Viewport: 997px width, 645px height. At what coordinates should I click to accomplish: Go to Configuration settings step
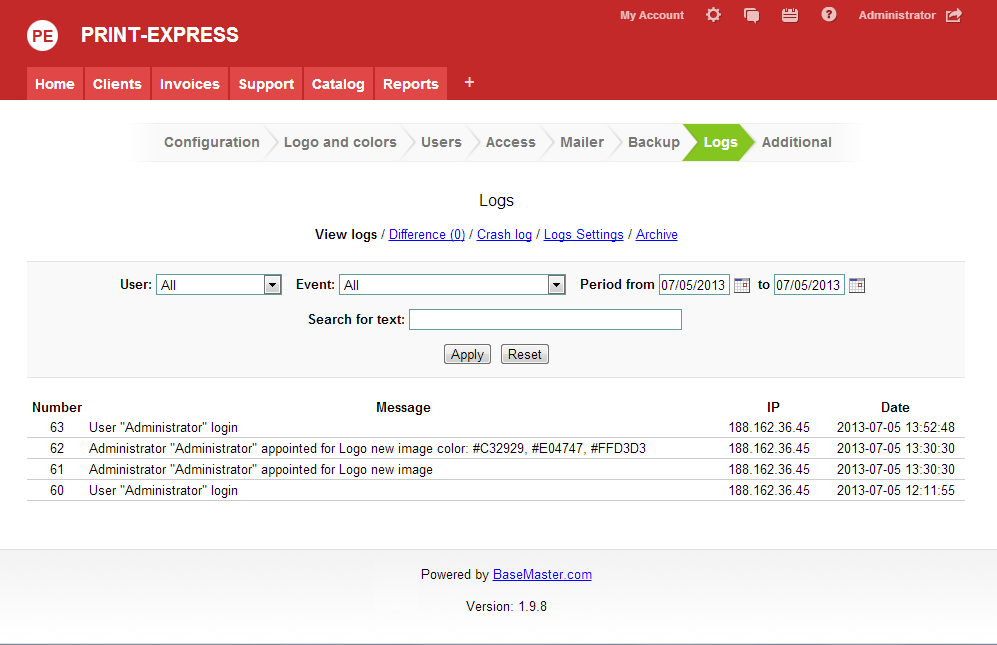pos(212,142)
